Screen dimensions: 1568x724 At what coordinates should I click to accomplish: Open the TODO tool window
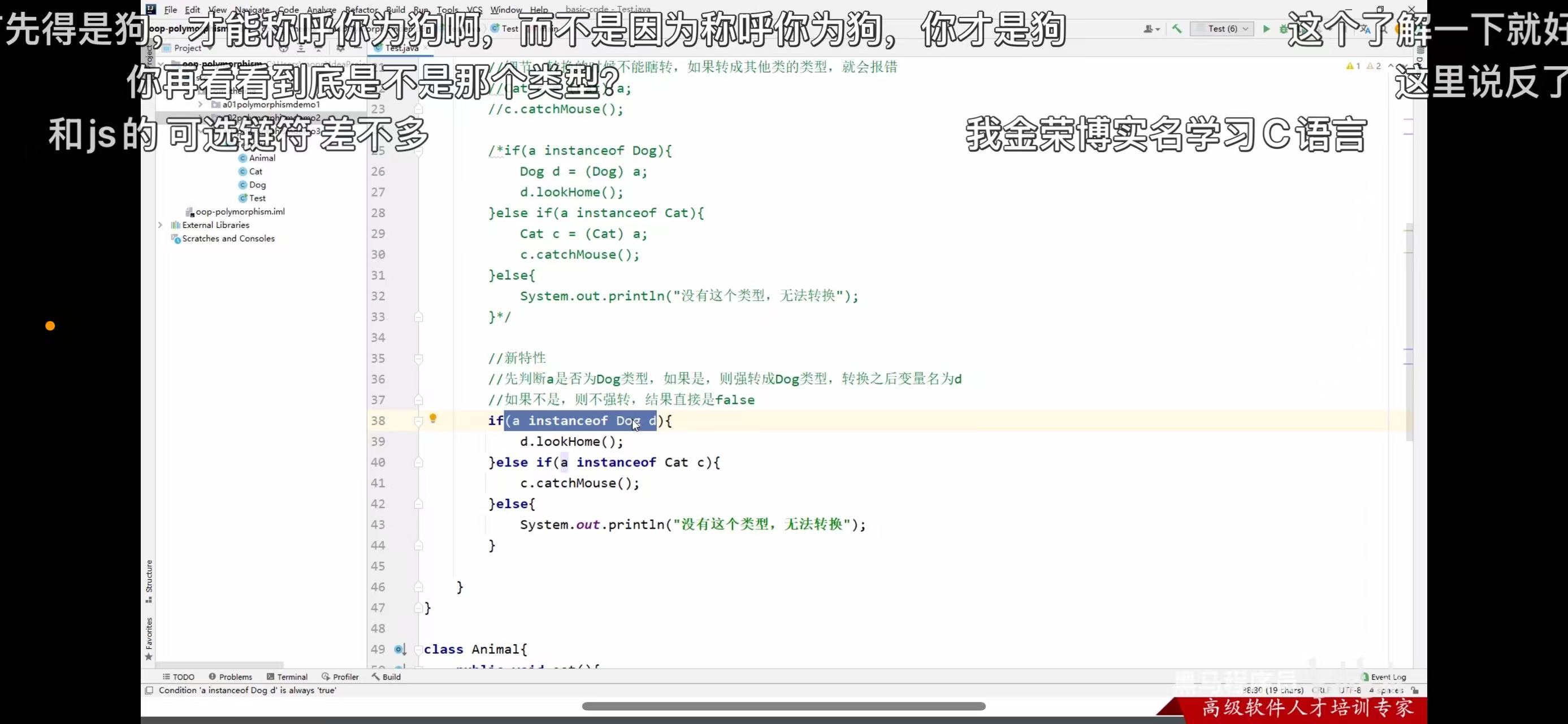(x=179, y=676)
